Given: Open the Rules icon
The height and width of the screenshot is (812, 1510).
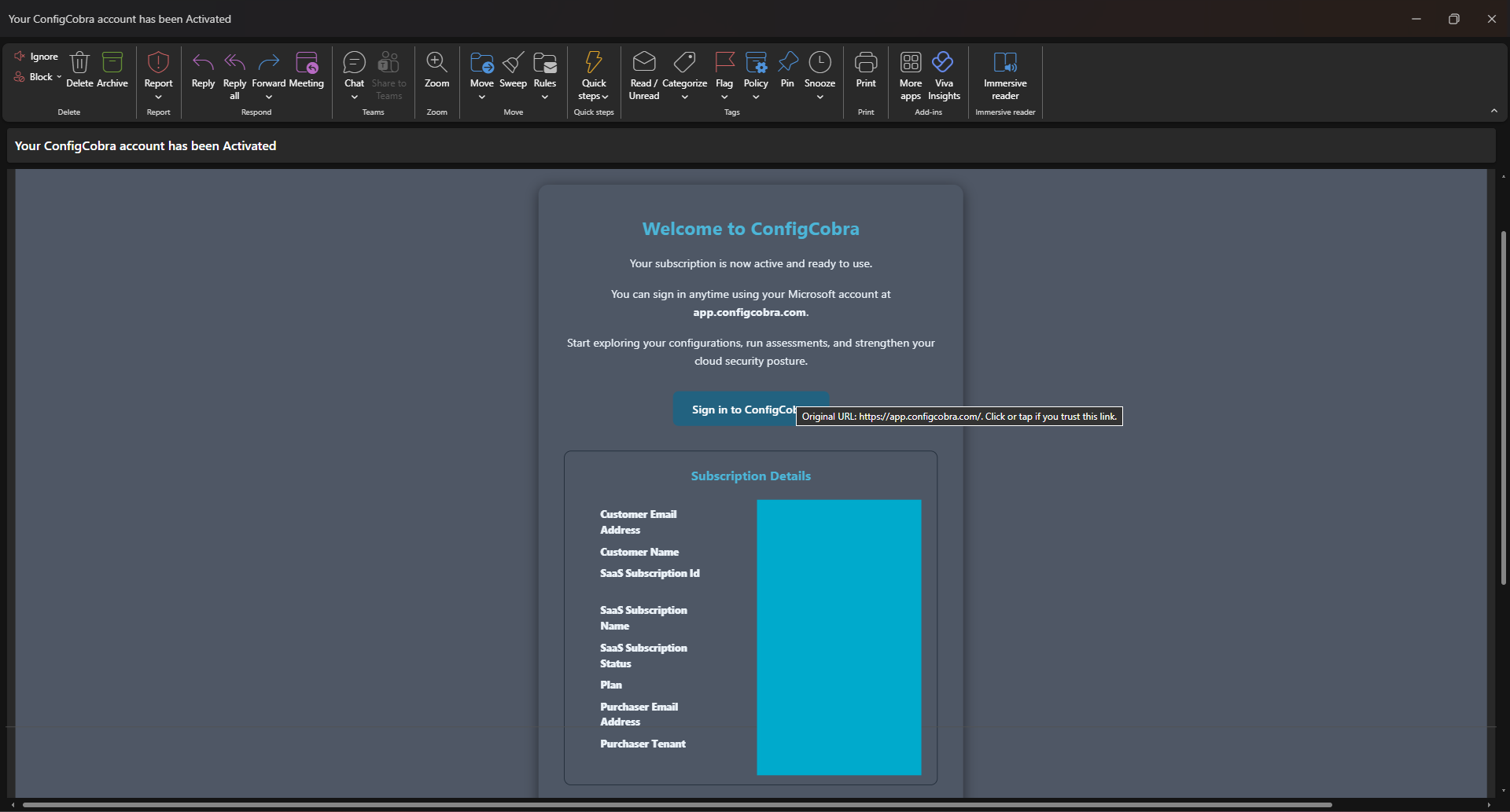Looking at the screenshot, I should [x=545, y=62].
